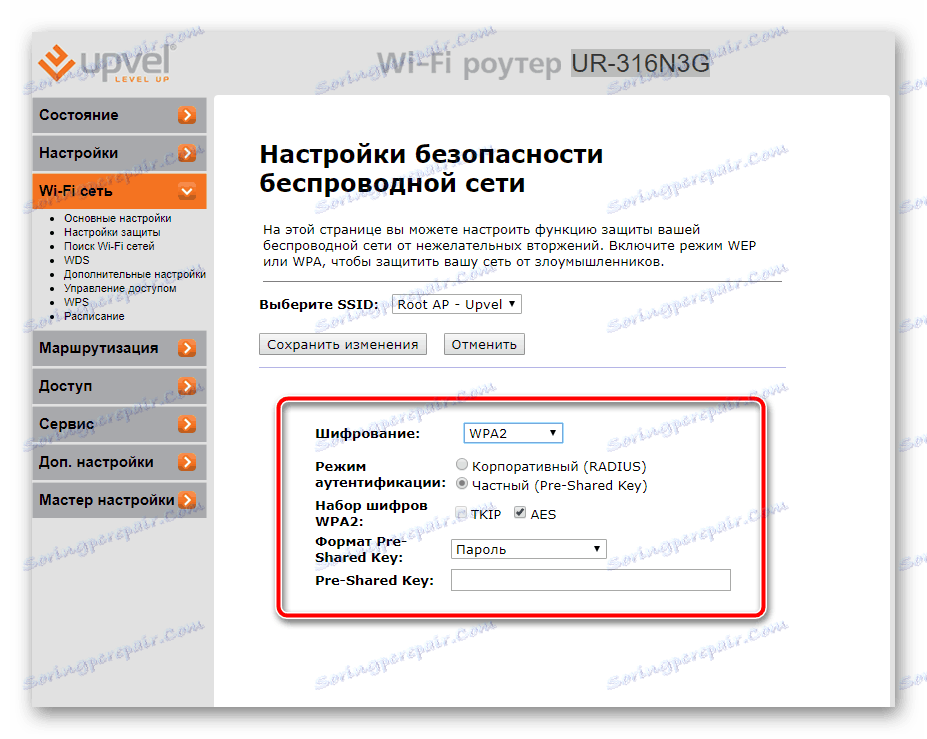
Task: Expand Настройки menu arrow icon
Action: [187, 153]
